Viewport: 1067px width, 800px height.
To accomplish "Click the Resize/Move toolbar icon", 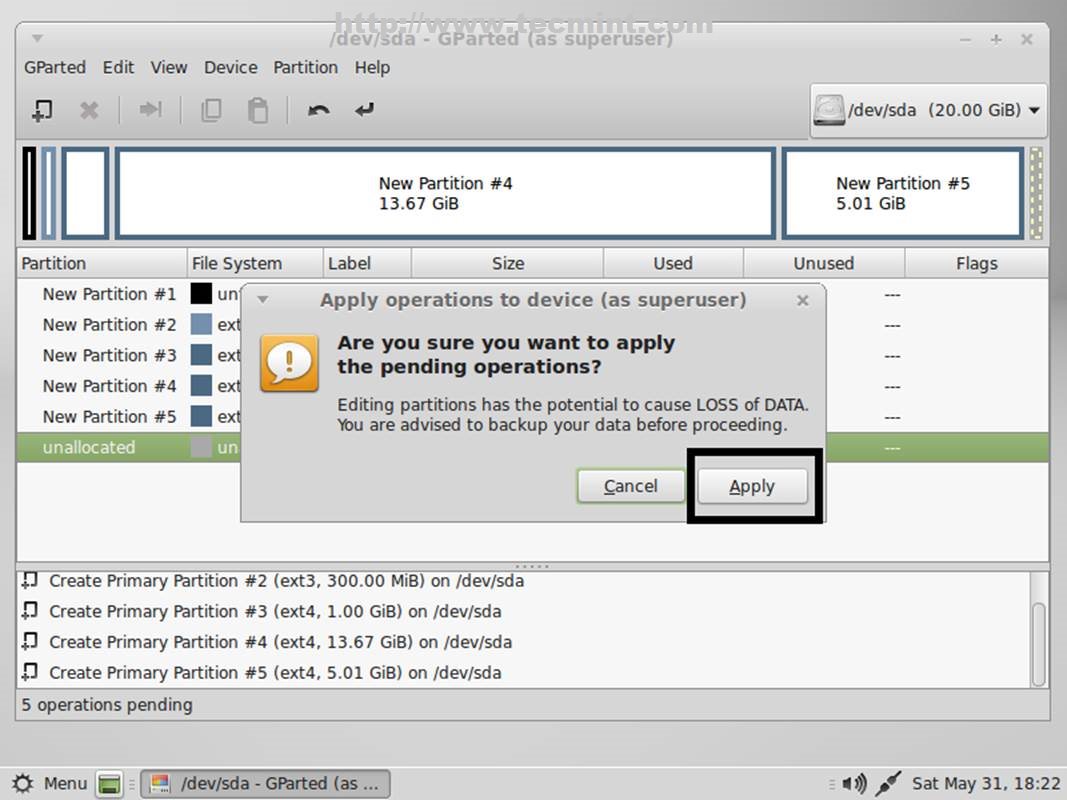I will (x=150, y=110).
